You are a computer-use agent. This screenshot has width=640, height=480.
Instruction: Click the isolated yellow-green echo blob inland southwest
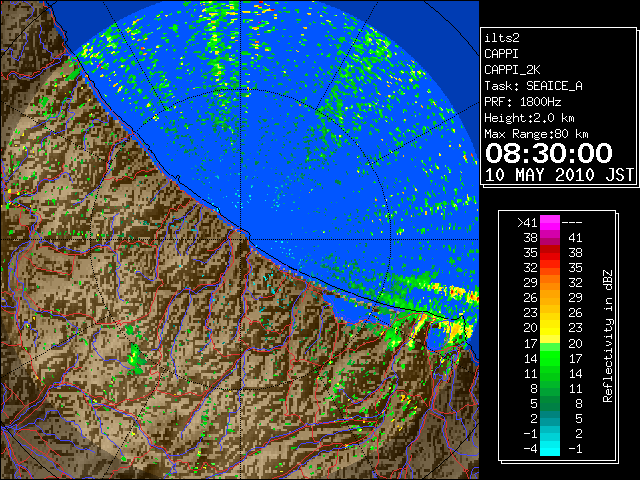point(136,360)
